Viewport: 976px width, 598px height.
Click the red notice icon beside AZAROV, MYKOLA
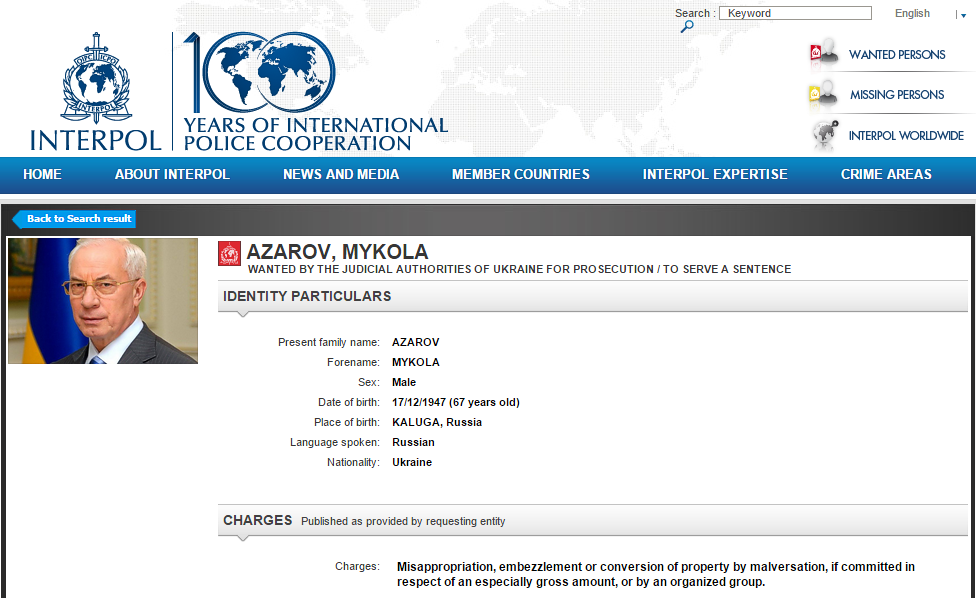230,254
